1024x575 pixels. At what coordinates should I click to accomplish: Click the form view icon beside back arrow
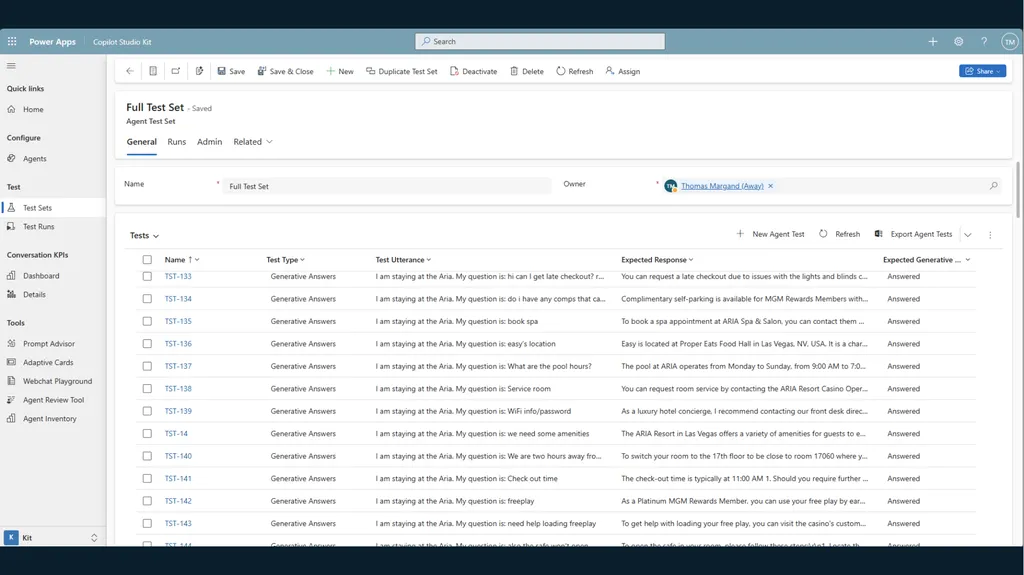click(153, 71)
